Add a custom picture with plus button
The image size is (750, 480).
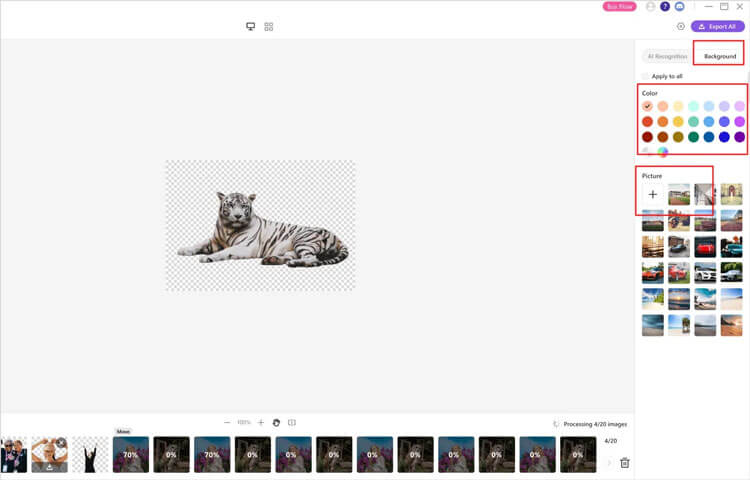652,194
